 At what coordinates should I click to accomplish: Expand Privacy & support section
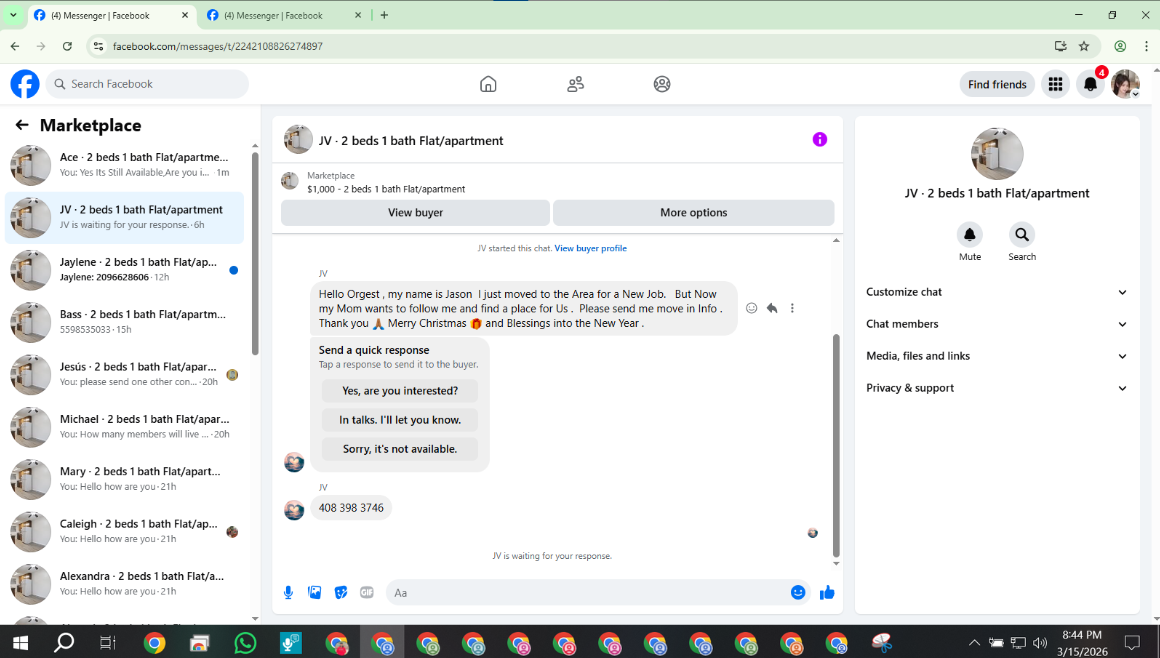997,388
